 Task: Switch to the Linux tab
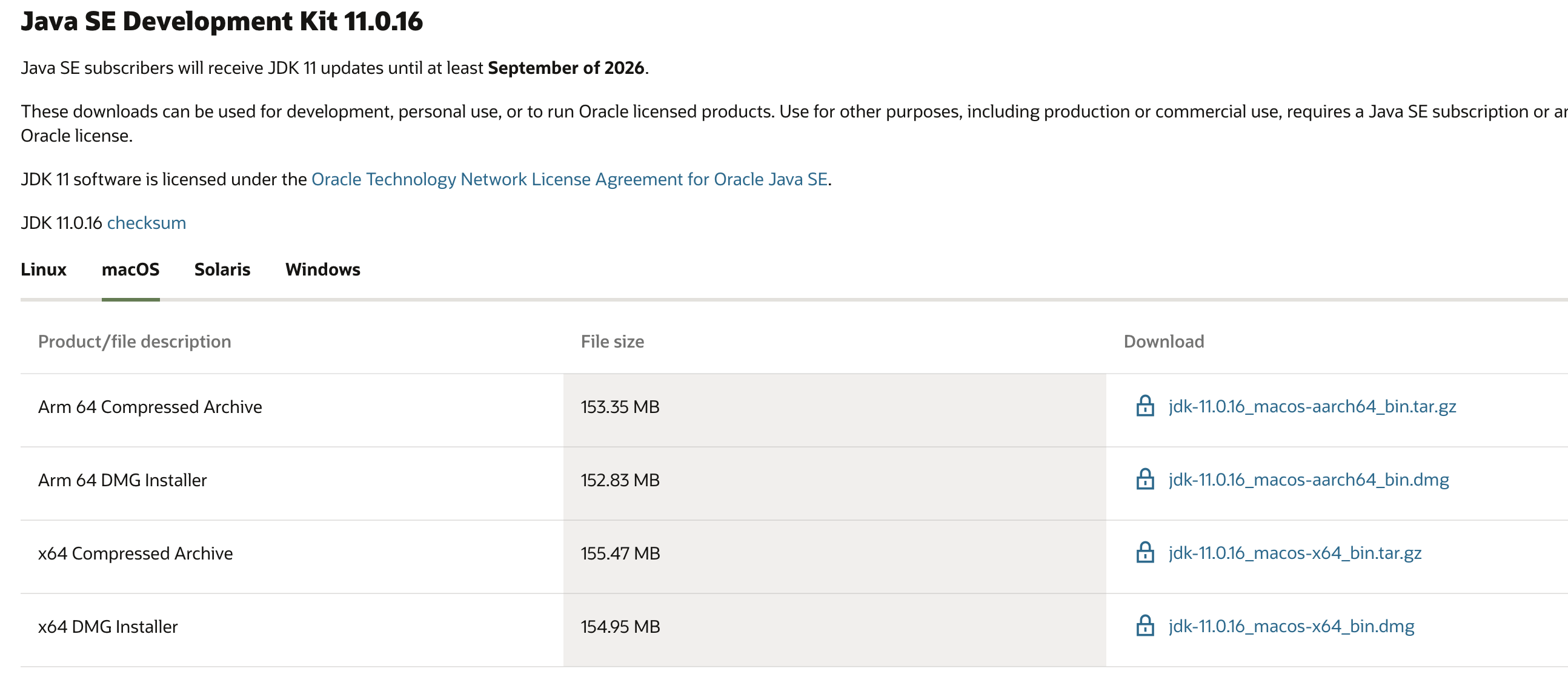click(x=43, y=269)
